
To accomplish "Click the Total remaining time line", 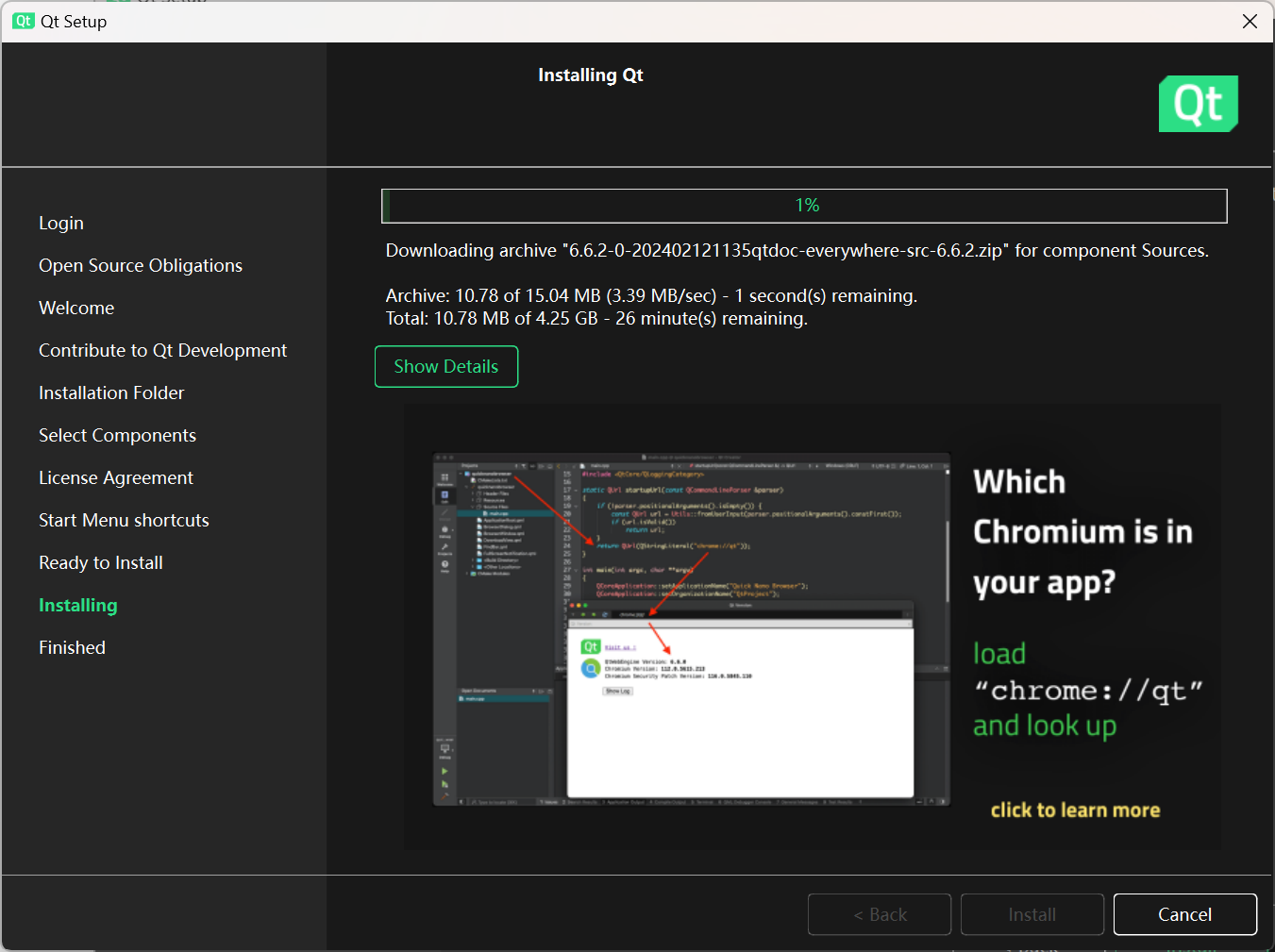I will pyautogui.click(x=596, y=319).
